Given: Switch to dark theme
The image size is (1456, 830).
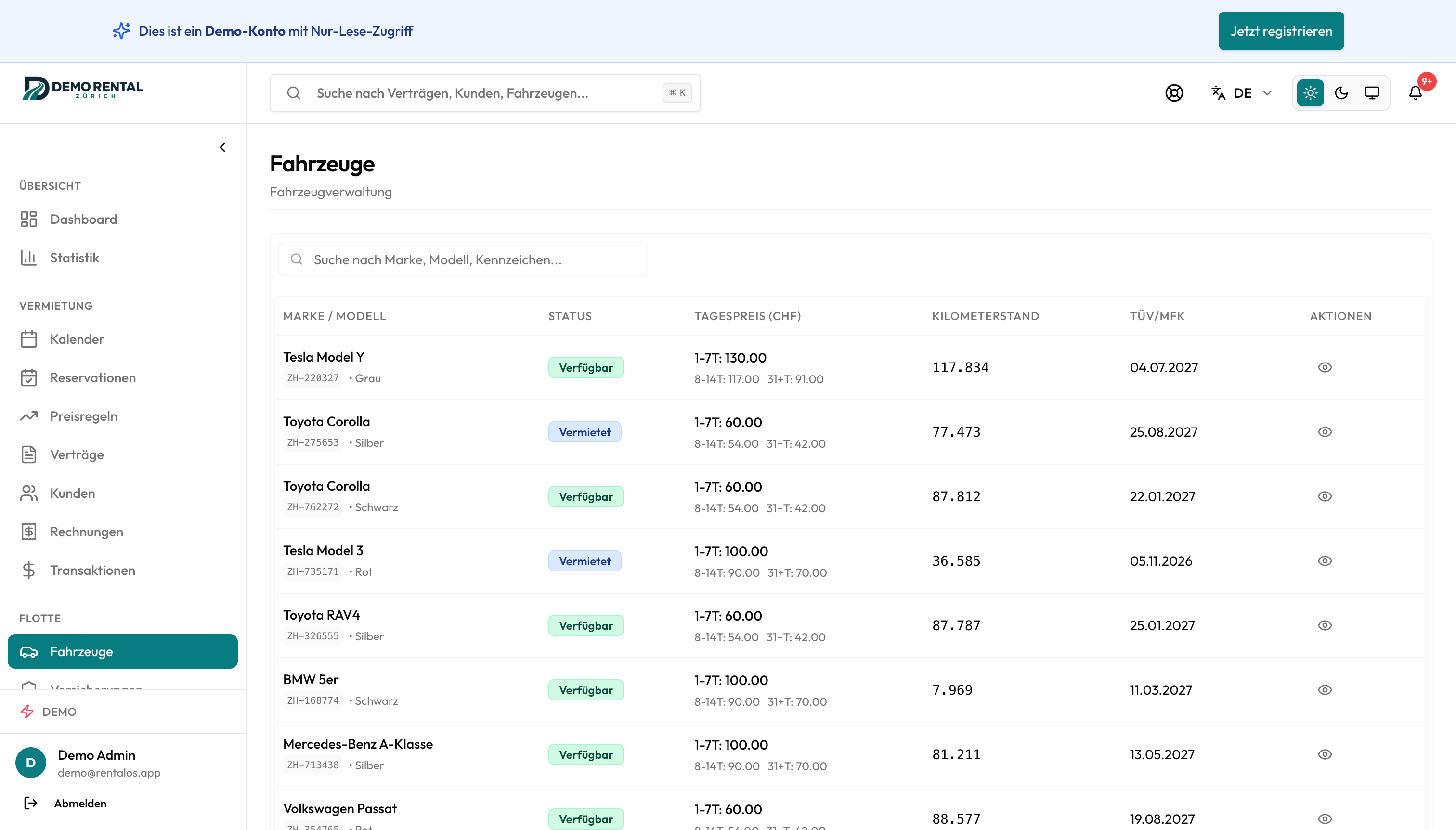Looking at the screenshot, I should [1341, 93].
